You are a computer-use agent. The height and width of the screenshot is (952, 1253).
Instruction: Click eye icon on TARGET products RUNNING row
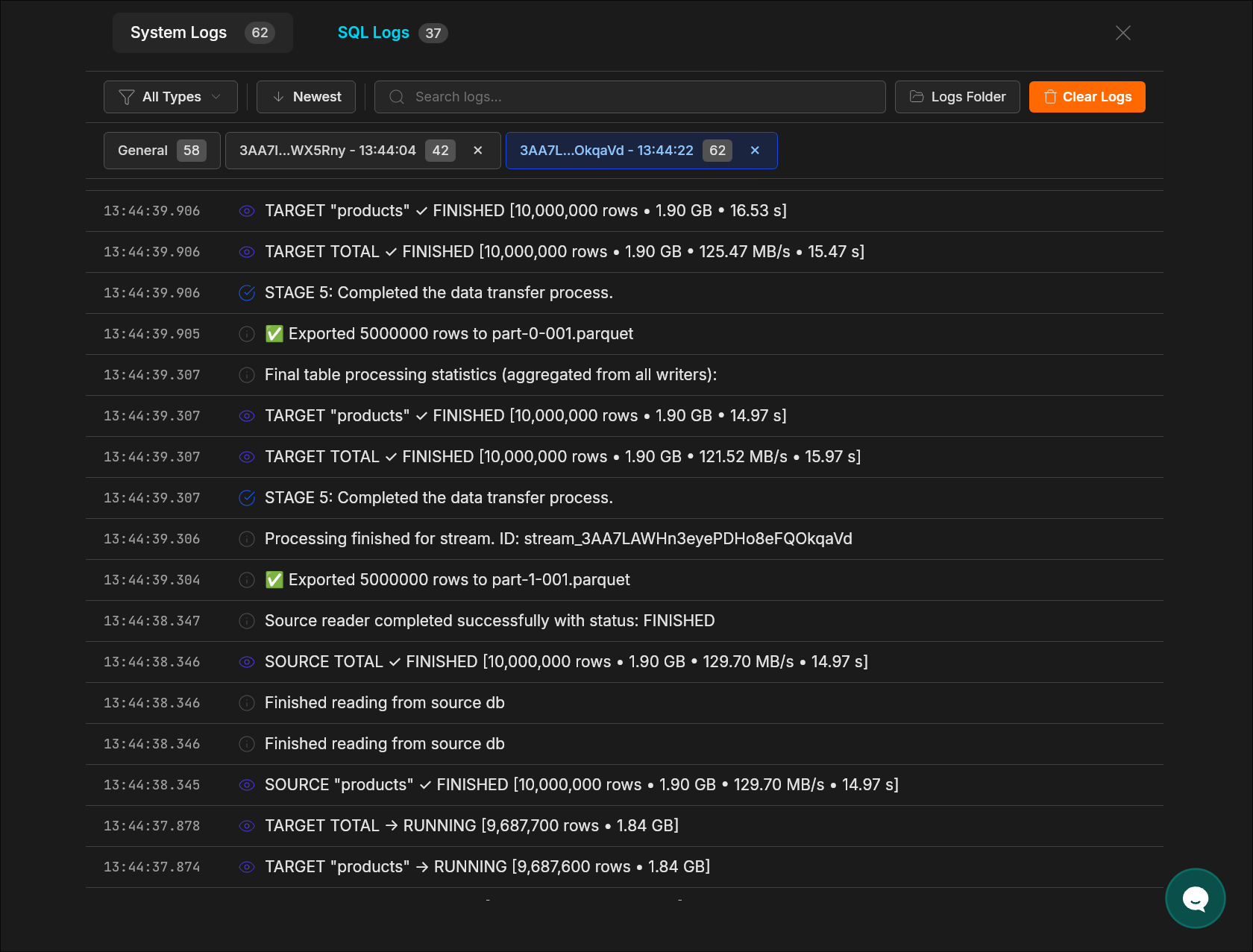tap(247, 867)
